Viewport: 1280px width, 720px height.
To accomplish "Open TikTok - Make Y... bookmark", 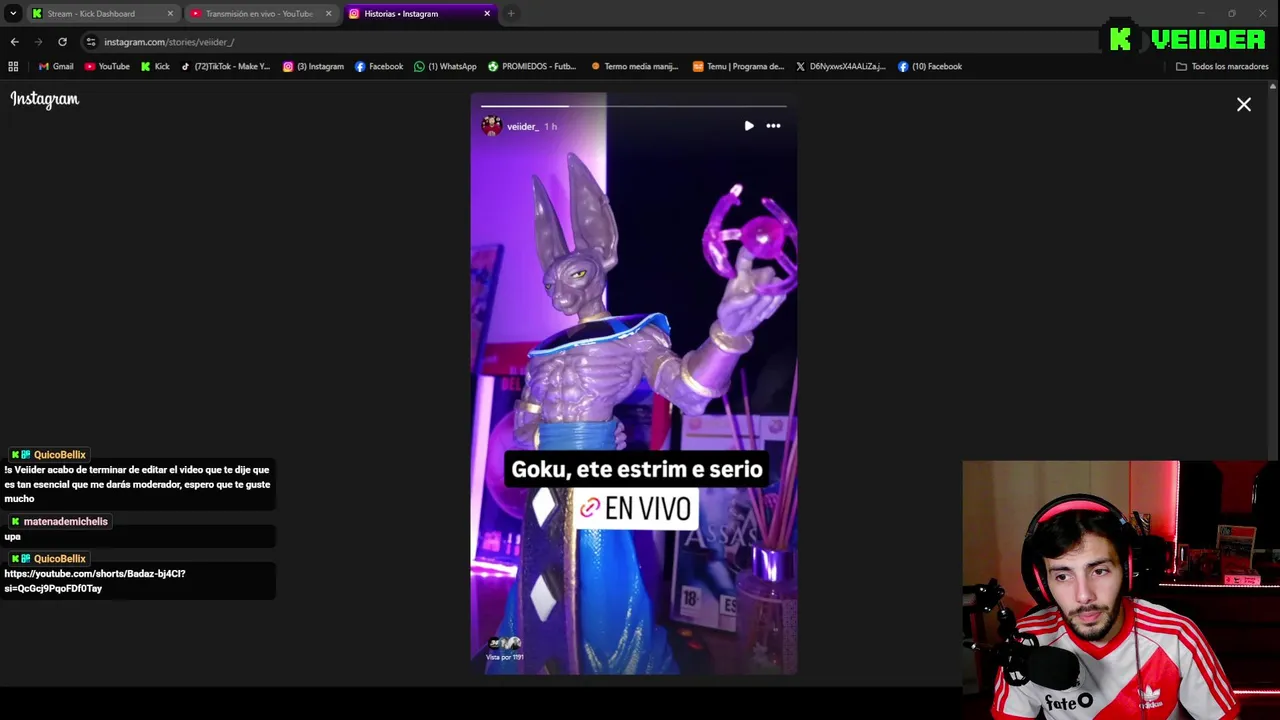I will [x=226, y=67].
